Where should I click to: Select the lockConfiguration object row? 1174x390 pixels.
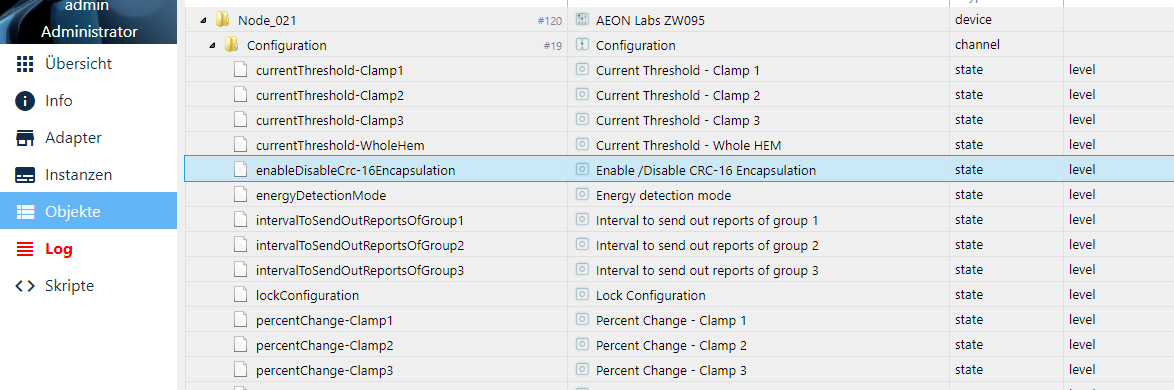pyautogui.click(x=678, y=295)
